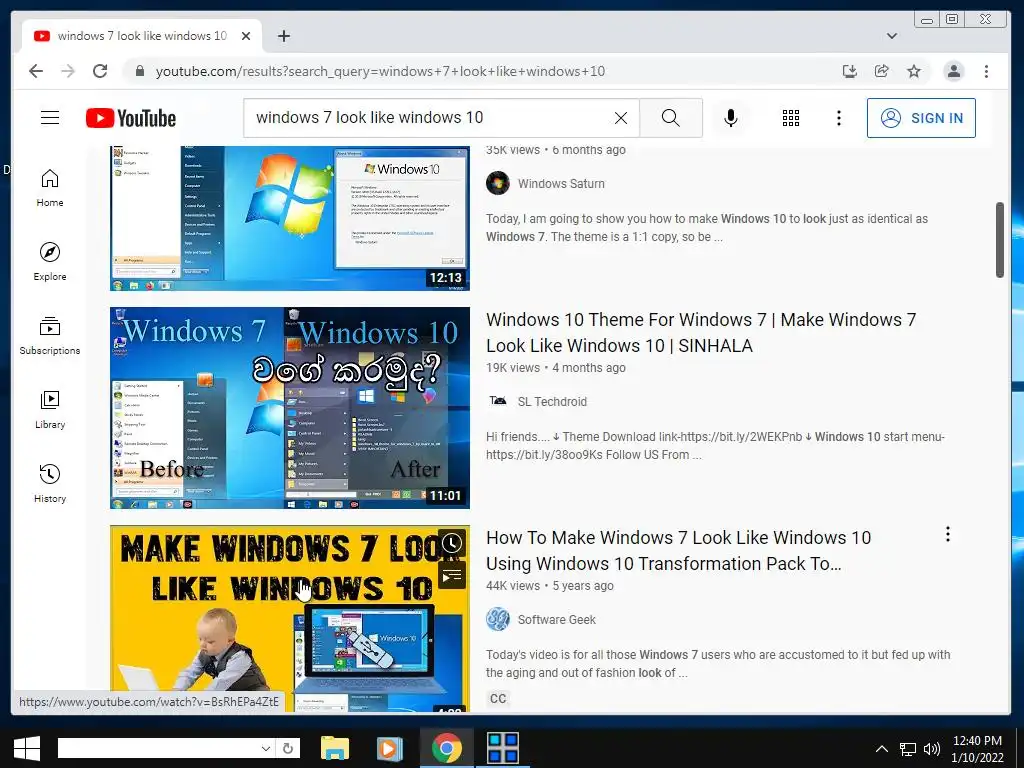Open the SL Techdroid channel name
This screenshot has height=768, width=1024.
pos(552,402)
